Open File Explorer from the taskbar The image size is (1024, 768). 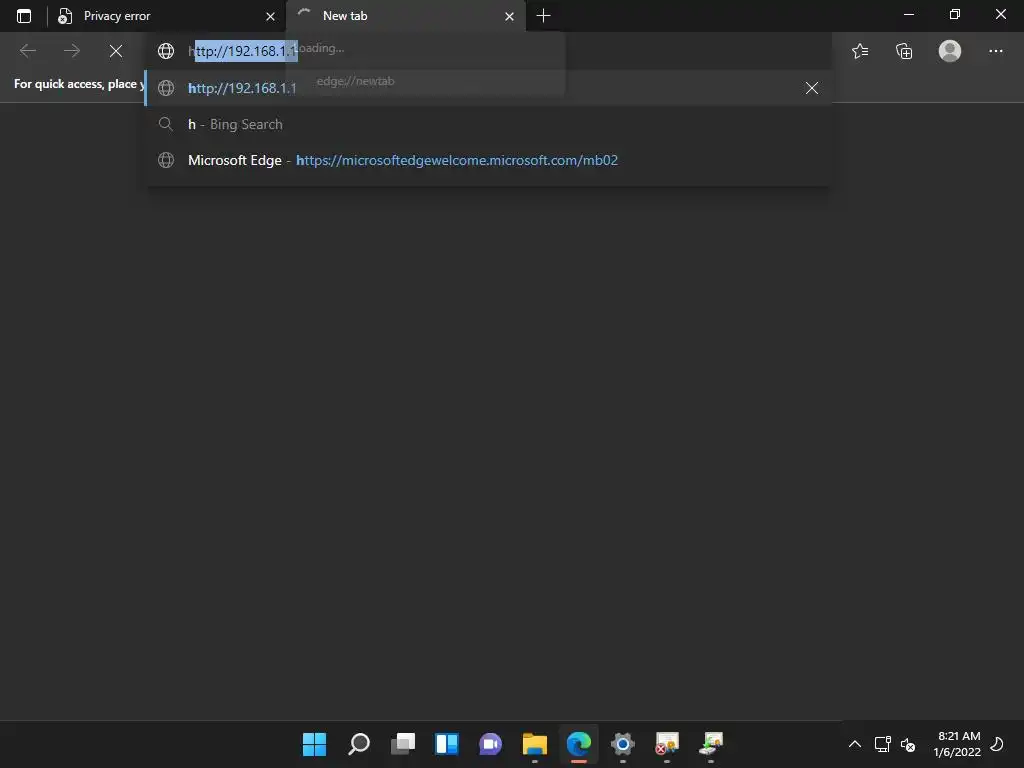[535, 744]
